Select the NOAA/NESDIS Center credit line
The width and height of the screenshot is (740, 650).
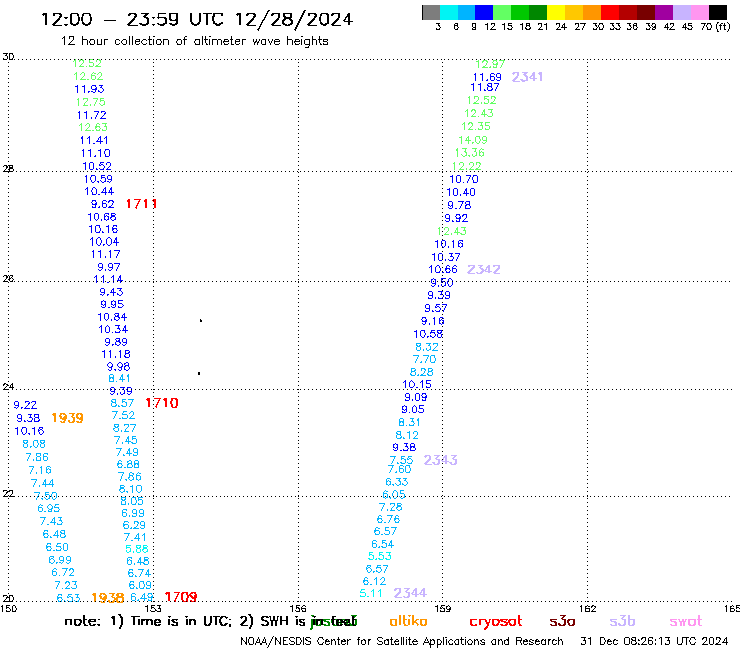click(402, 641)
